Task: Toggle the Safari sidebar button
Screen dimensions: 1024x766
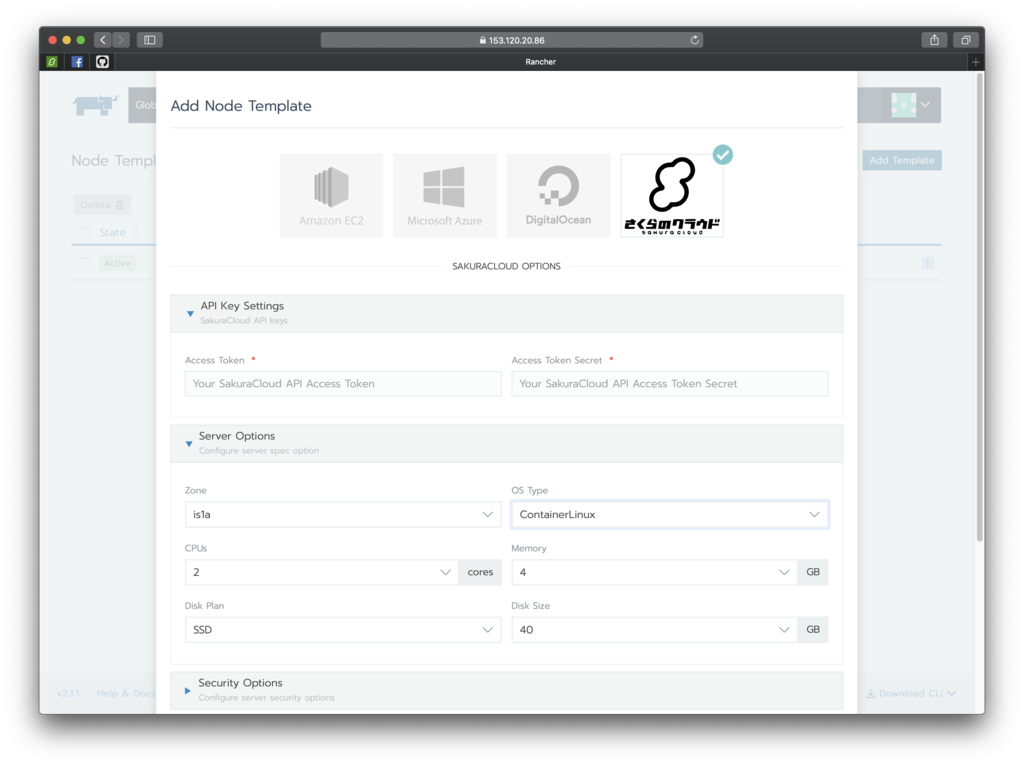Action: tap(150, 40)
